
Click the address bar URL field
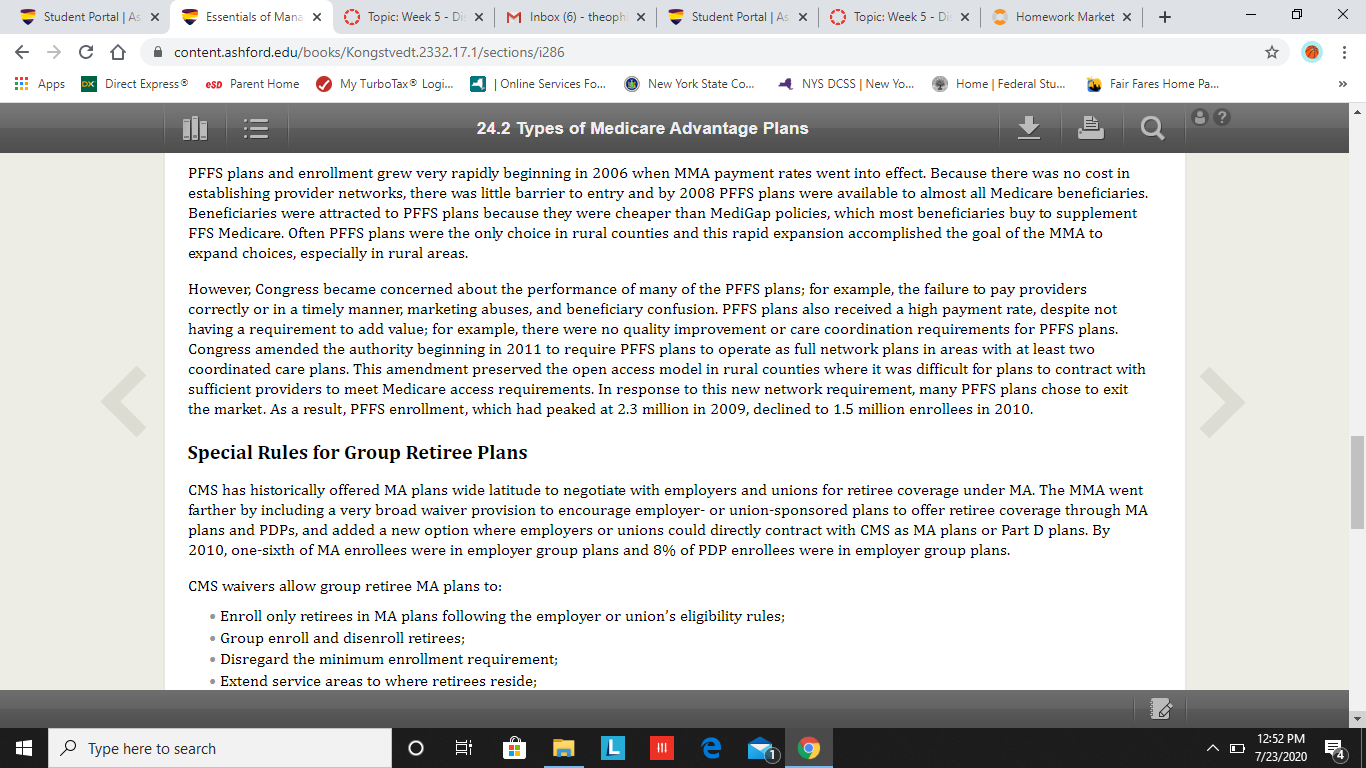700,52
